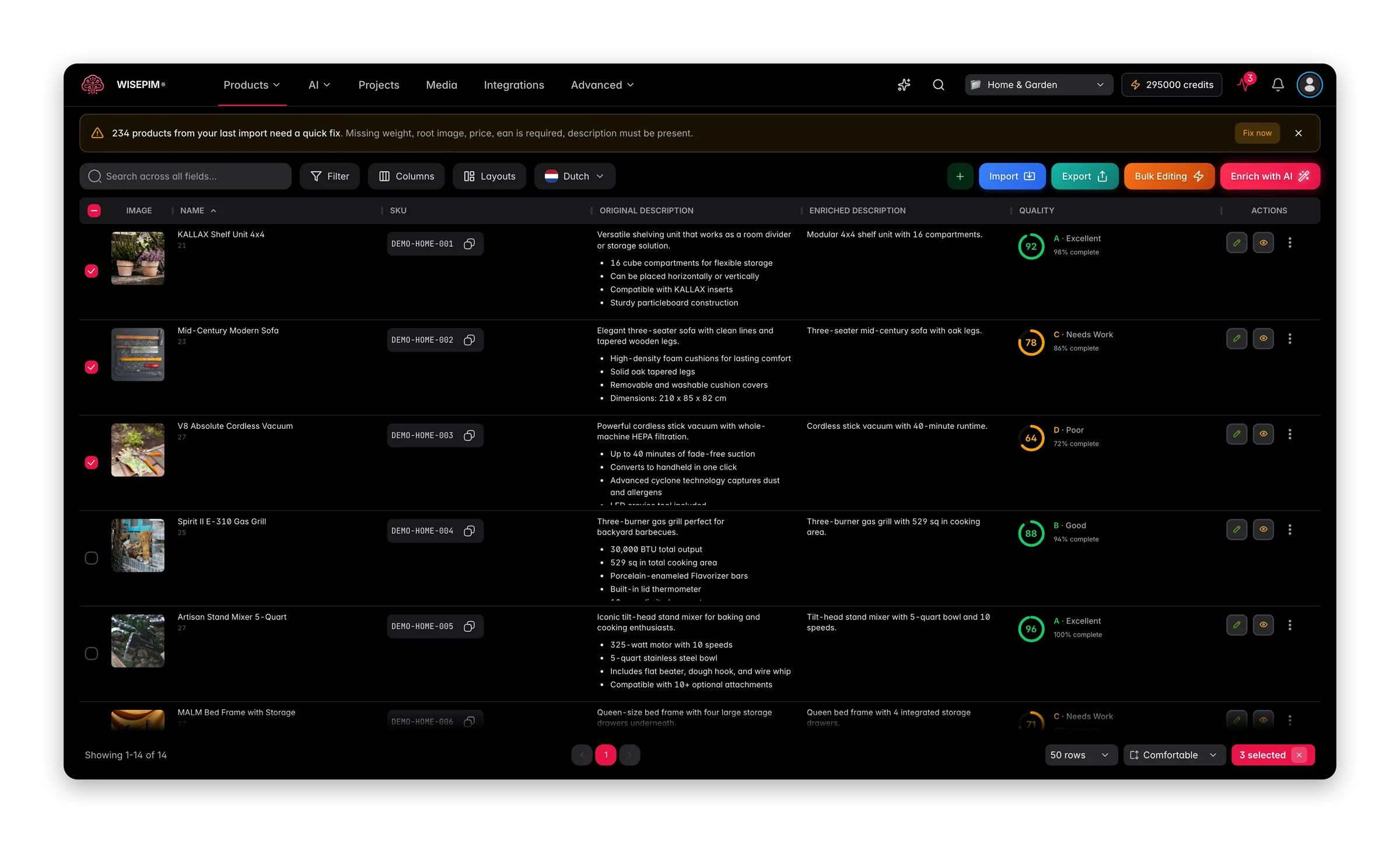Open user profile avatar
Image resolution: width=1400 pixels, height=843 pixels.
pyautogui.click(x=1309, y=85)
